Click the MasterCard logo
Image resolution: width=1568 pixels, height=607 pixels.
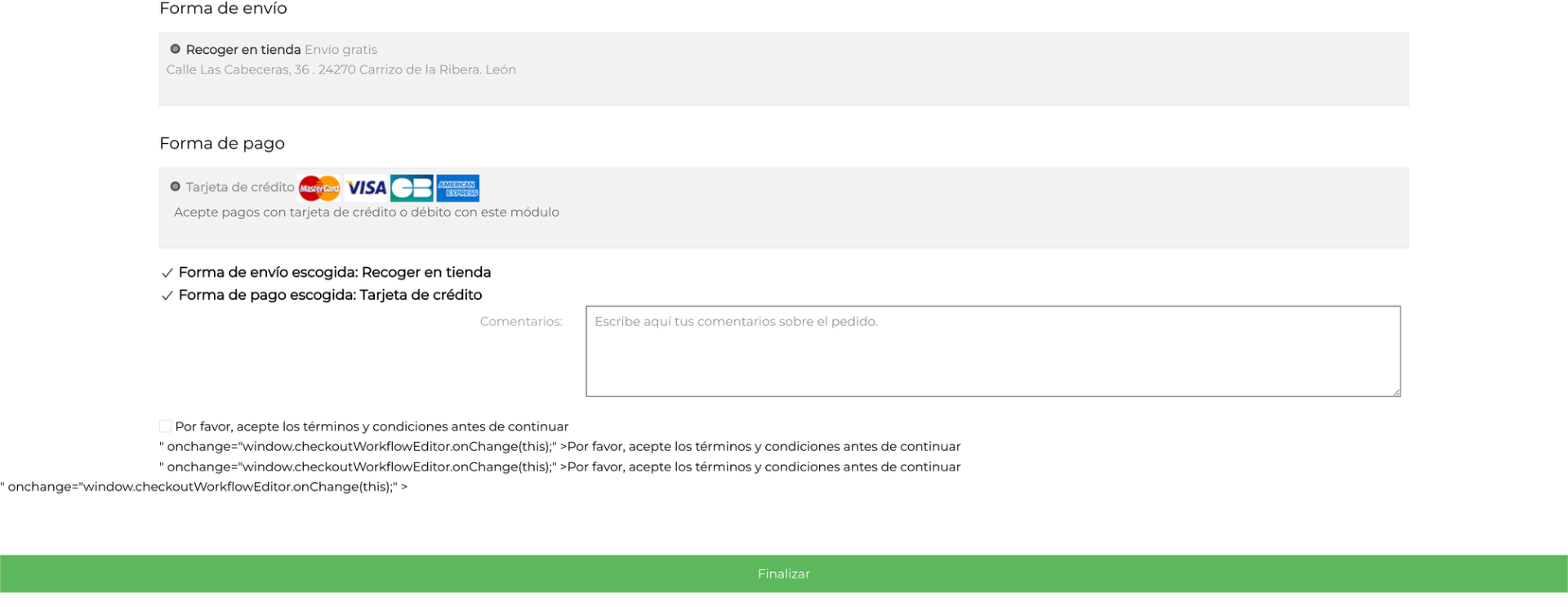[x=319, y=188]
